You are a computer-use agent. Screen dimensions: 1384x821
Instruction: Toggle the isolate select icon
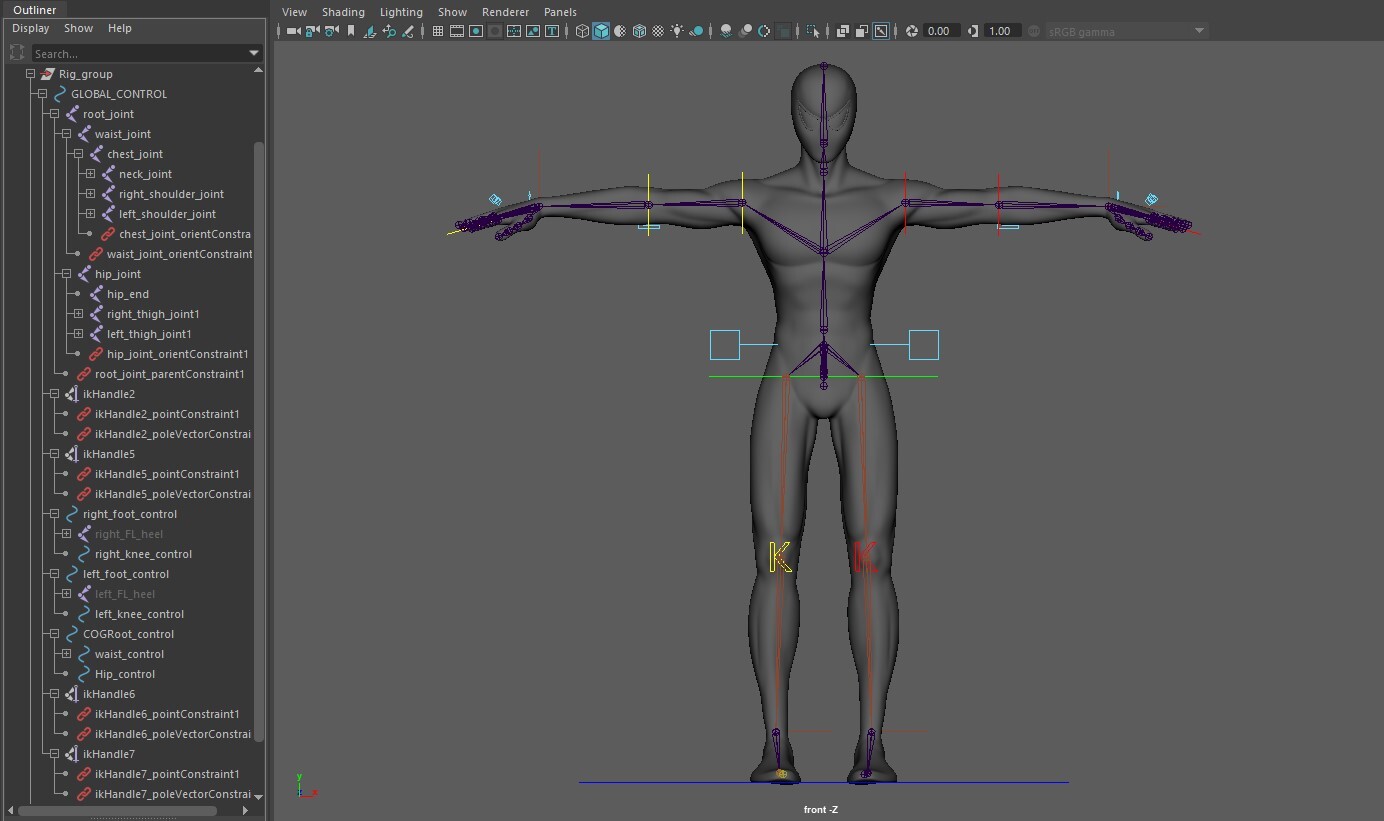pos(814,31)
